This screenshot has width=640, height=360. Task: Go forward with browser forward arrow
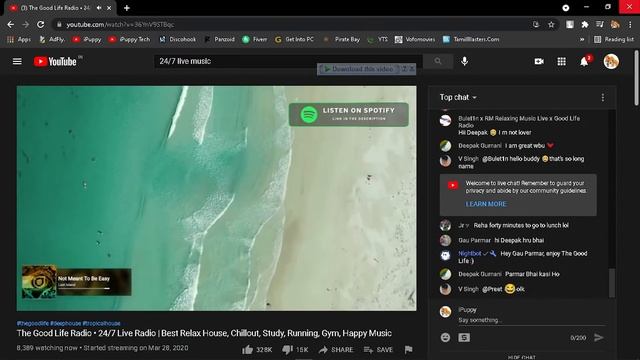(x=25, y=24)
